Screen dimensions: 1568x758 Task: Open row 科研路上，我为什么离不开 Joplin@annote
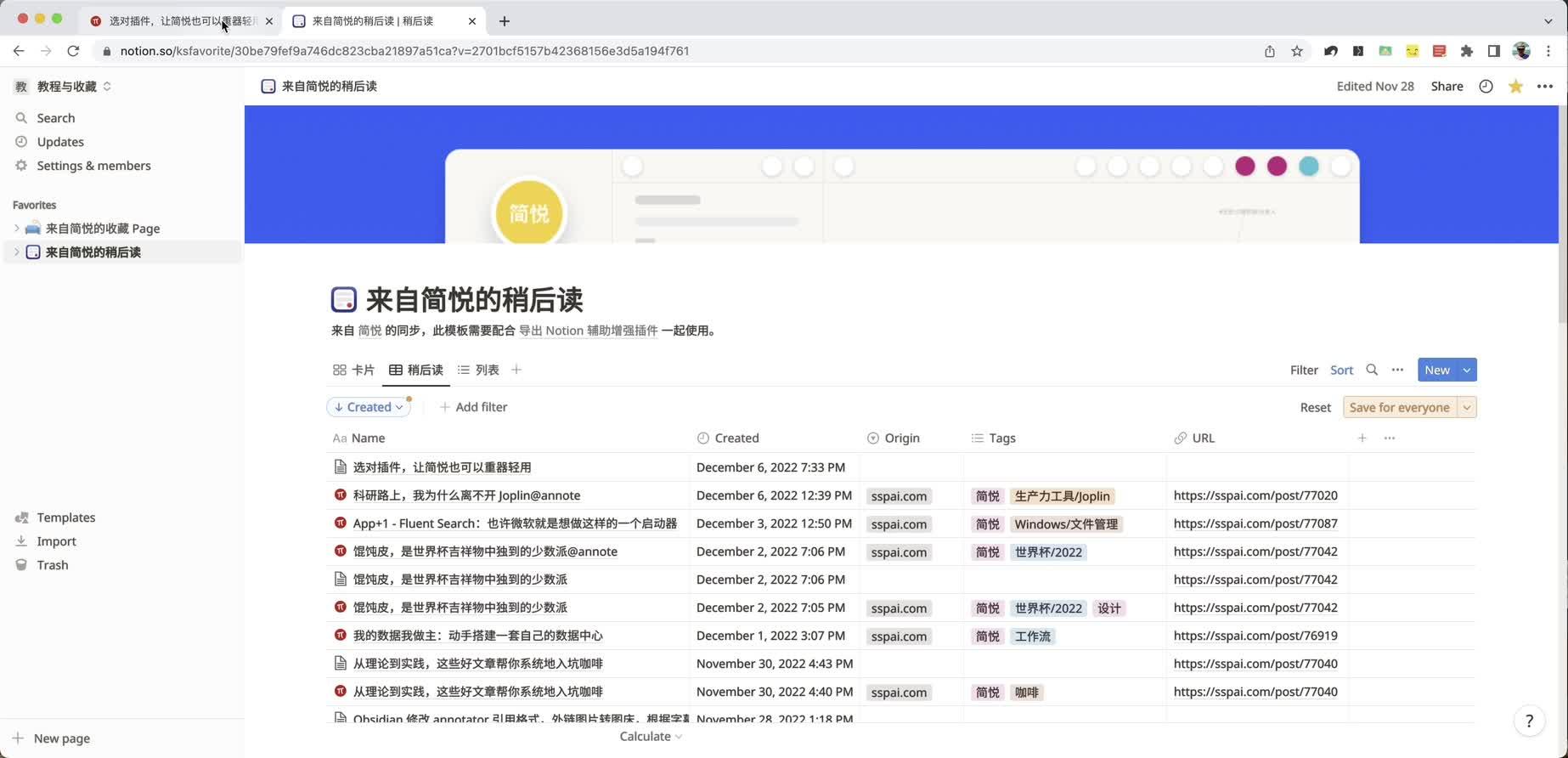(466, 495)
